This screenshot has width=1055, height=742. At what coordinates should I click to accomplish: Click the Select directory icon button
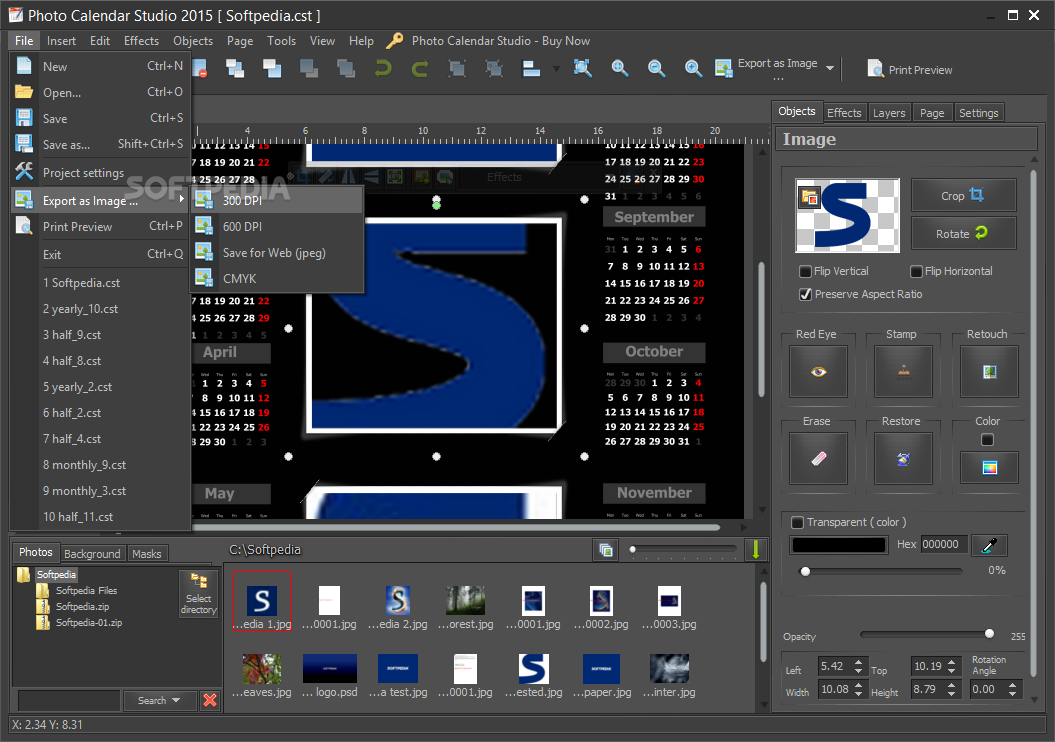(198, 593)
